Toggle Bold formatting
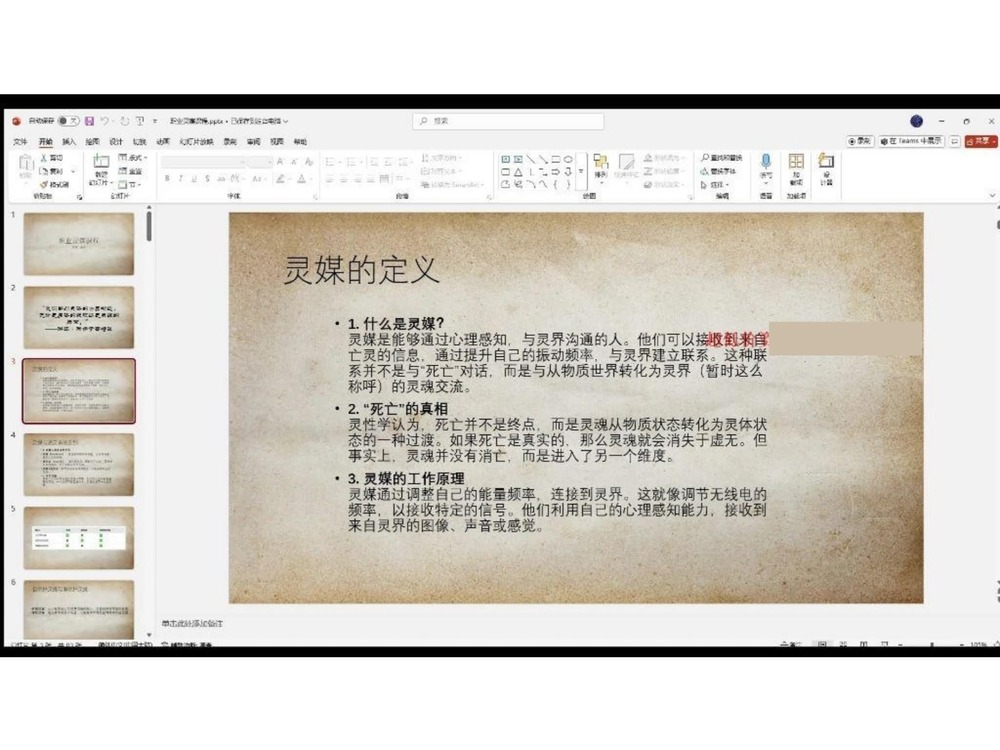This screenshot has height=750, width=1000. pos(167,179)
